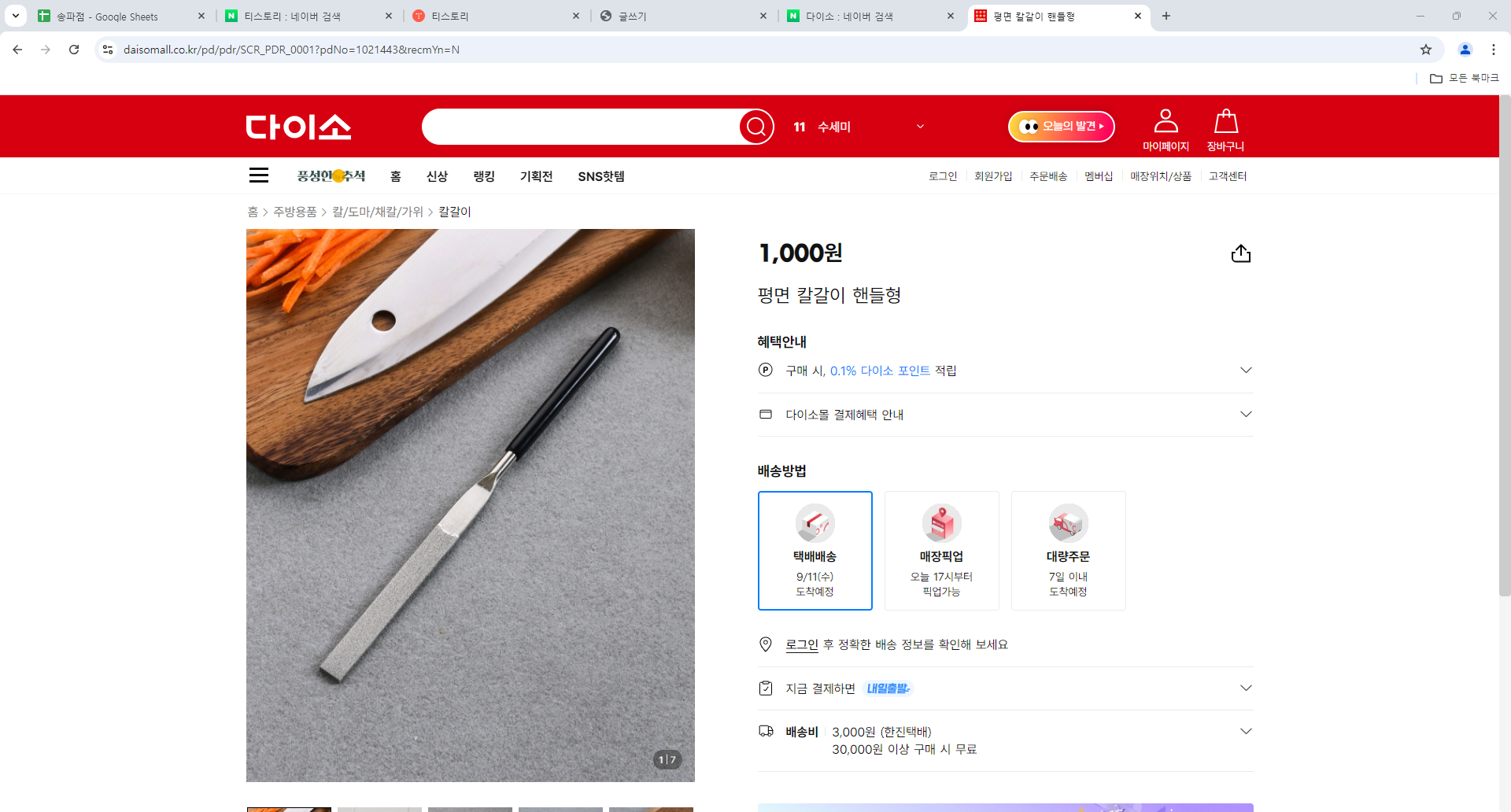Screen dimensions: 1511x812
Task: Click the 회원가입 link
Action: coord(993,176)
